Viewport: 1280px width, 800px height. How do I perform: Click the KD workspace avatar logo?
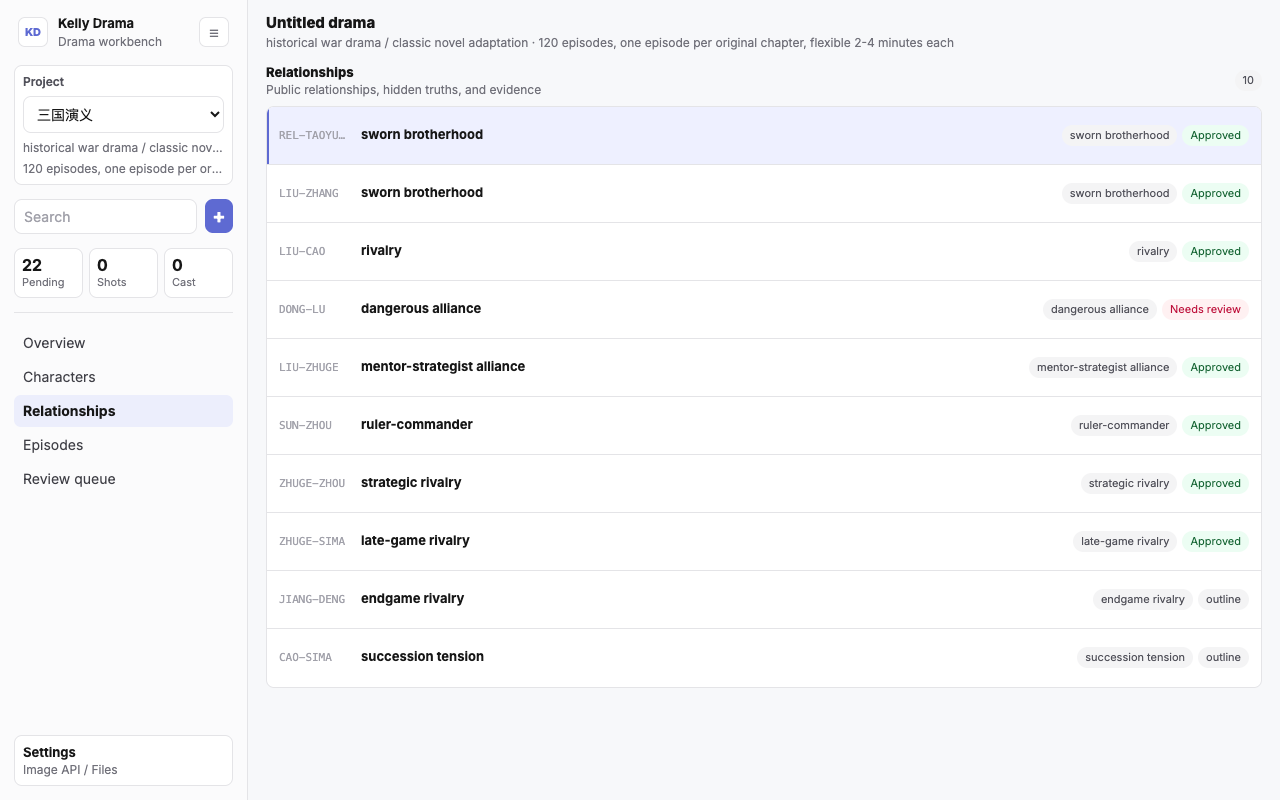point(33,32)
